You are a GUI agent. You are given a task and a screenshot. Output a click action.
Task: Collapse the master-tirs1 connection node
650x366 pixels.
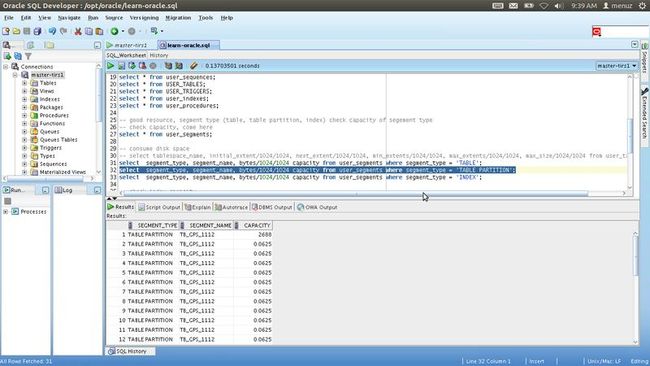[15, 75]
